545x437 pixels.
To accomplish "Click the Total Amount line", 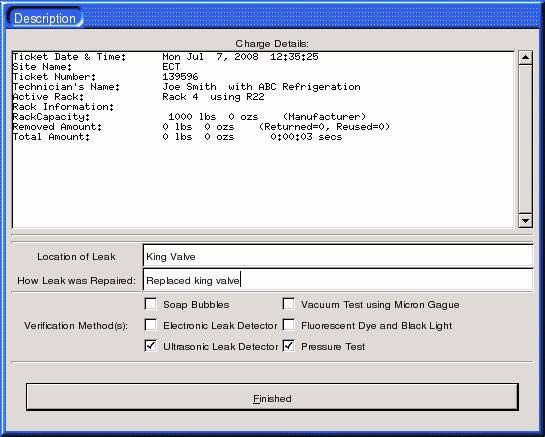I will (x=177, y=137).
